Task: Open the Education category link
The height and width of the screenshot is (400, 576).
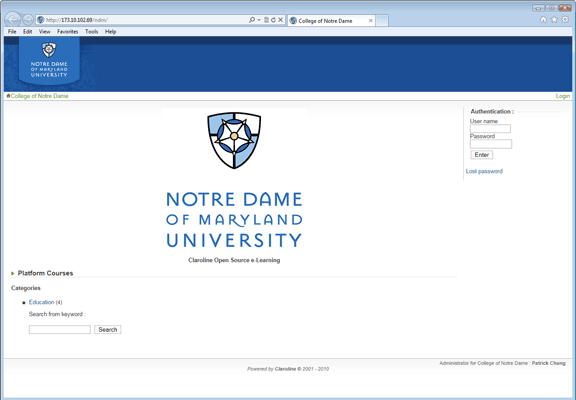Action: (x=42, y=302)
